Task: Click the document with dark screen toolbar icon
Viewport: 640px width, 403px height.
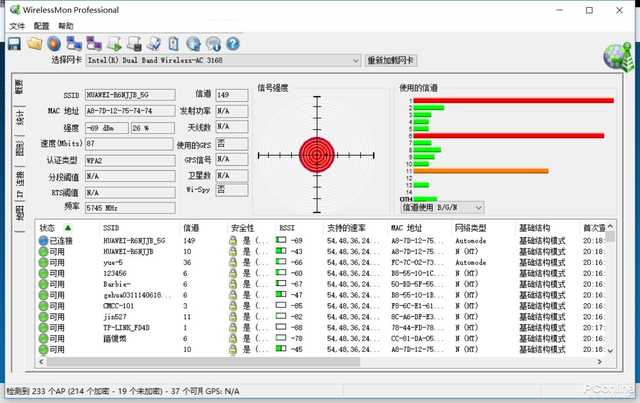Action: pos(134,44)
